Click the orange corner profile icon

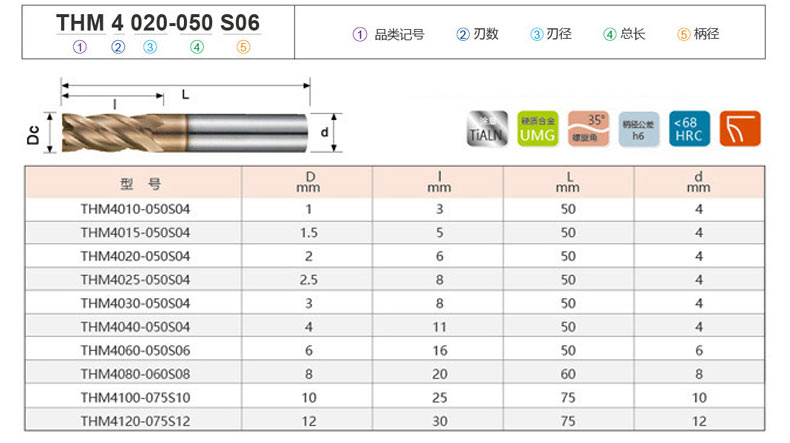(x=740, y=129)
